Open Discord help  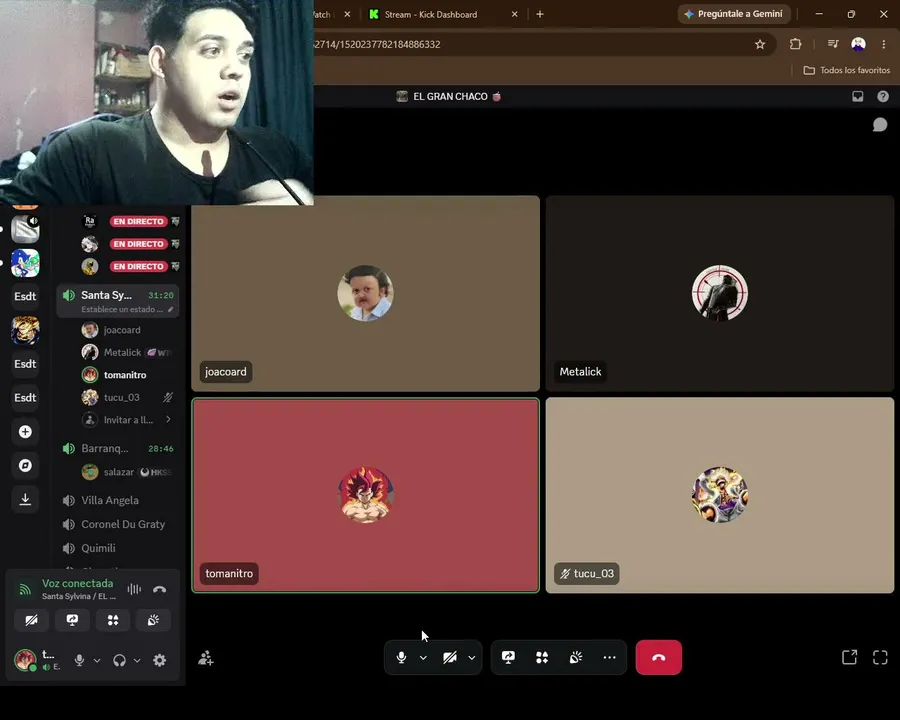coord(883,96)
